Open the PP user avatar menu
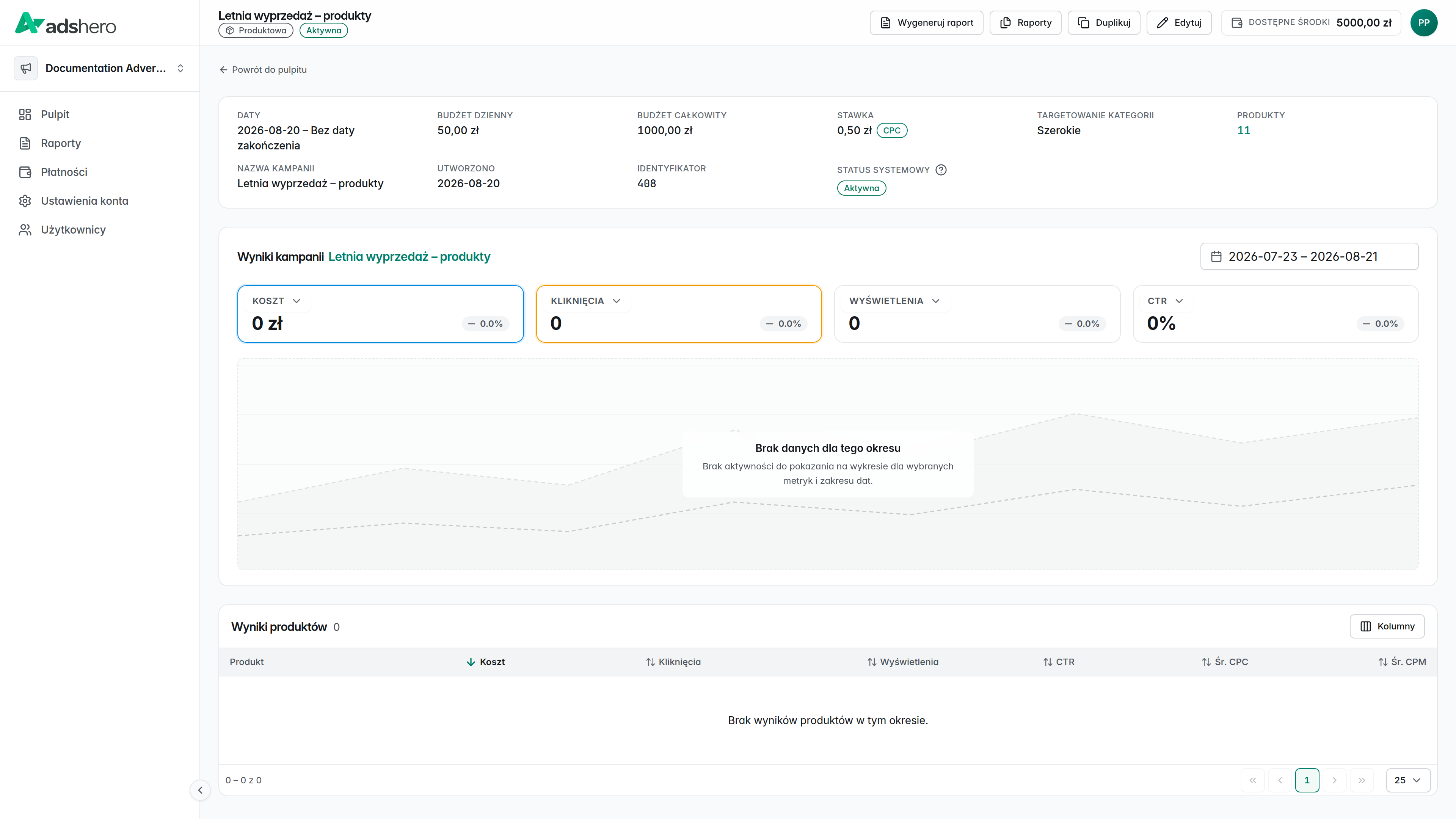The height and width of the screenshot is (819, 1456). click(x=1423, y=23)
